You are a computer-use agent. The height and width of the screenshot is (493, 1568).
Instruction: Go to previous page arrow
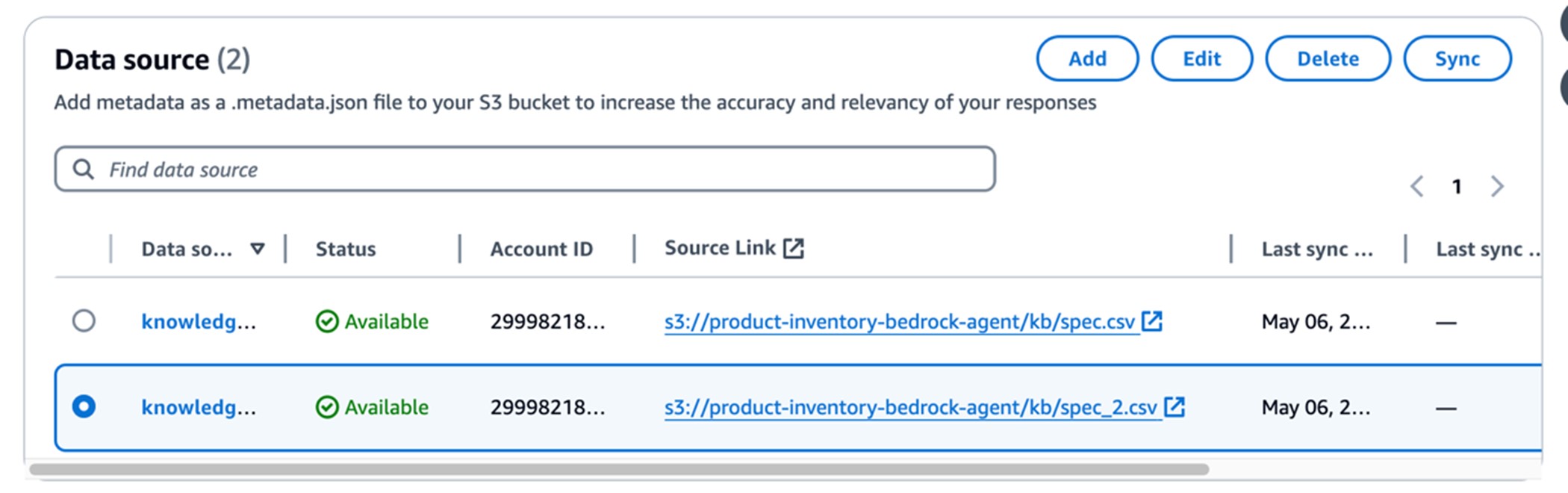coord(1416,186)
